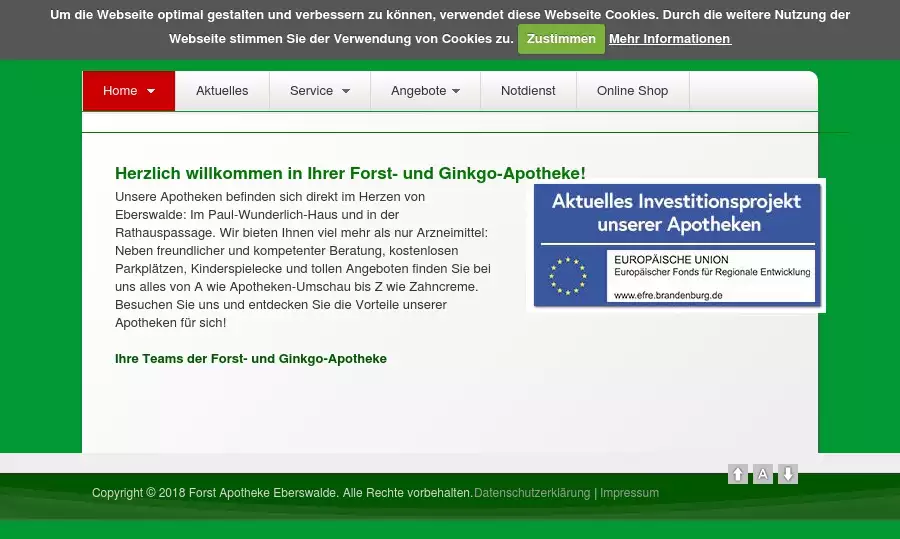Go to the Notdienst page
Viewport: 900px width, 539px height.
coord(528,91)
